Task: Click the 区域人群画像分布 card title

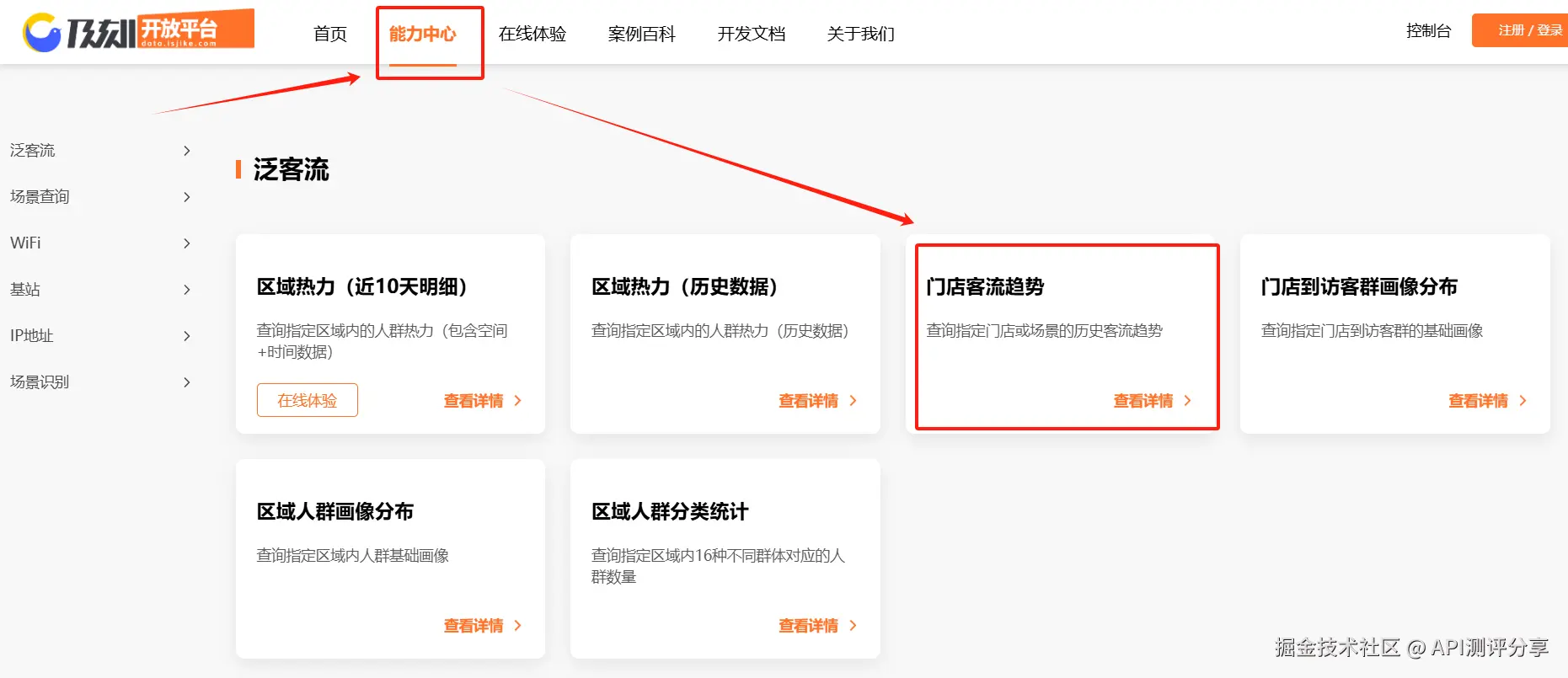Action: click(x=335, y=511)
